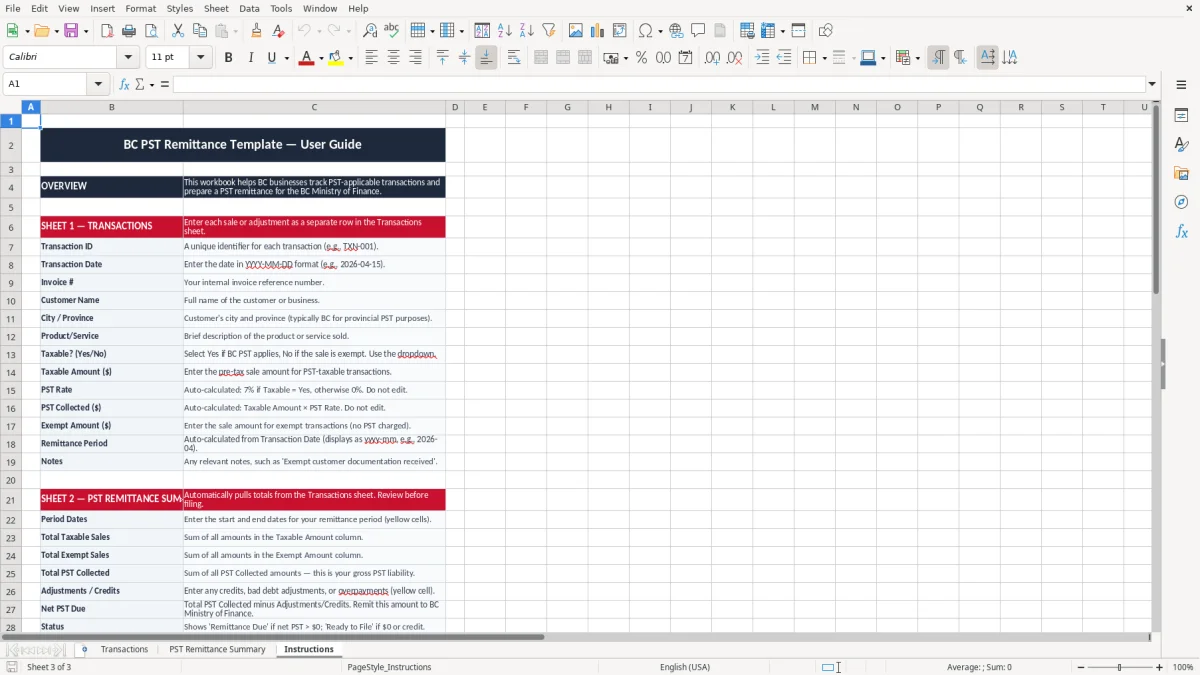
Task: Open the Find & Replace tool
Action: 370,31
